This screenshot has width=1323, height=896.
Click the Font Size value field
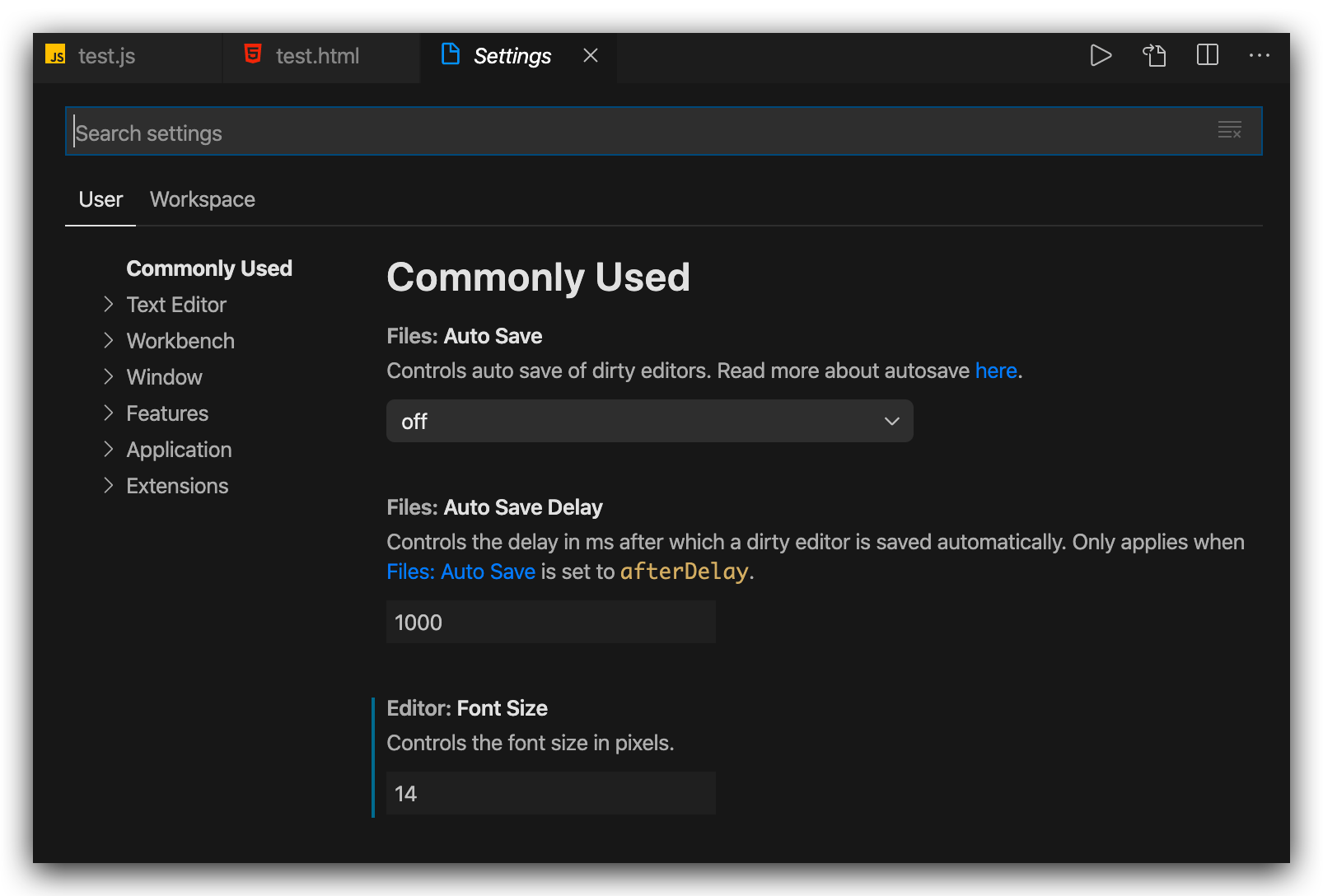(x=550, y=793)
